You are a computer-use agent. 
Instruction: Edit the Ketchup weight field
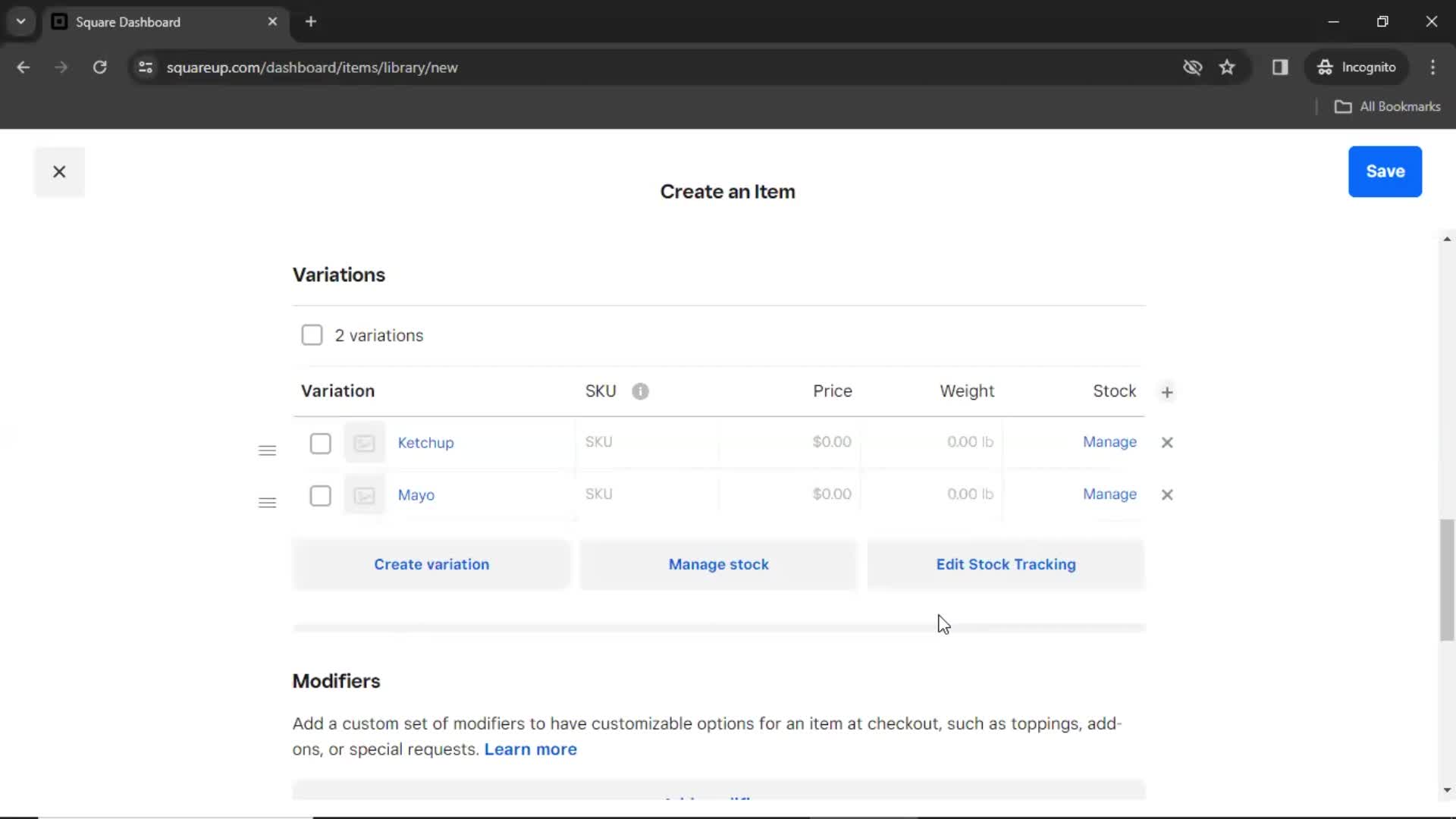click(931, 442)
